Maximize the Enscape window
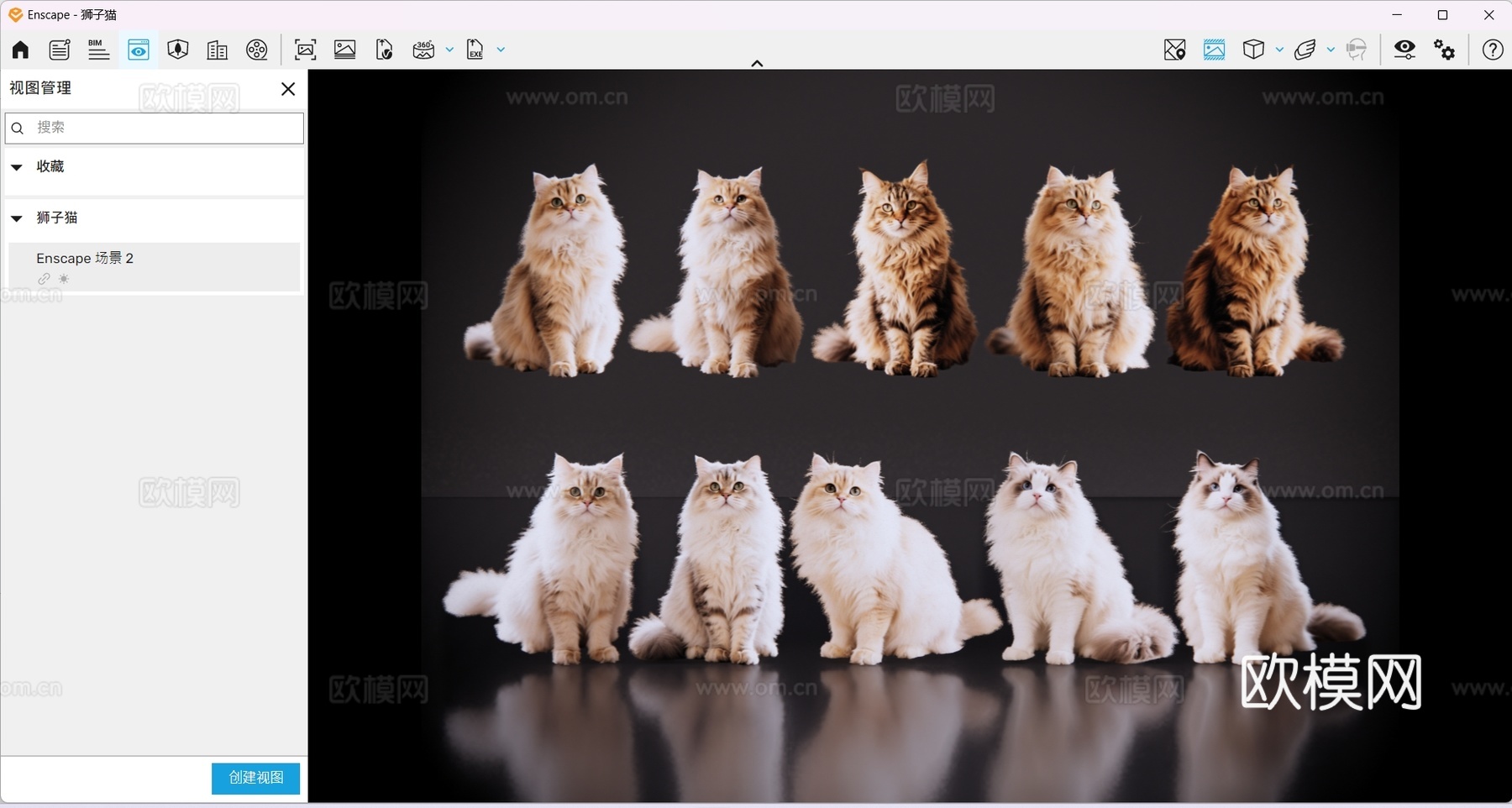This screenshot has height=808, width=1512. 1443,14
